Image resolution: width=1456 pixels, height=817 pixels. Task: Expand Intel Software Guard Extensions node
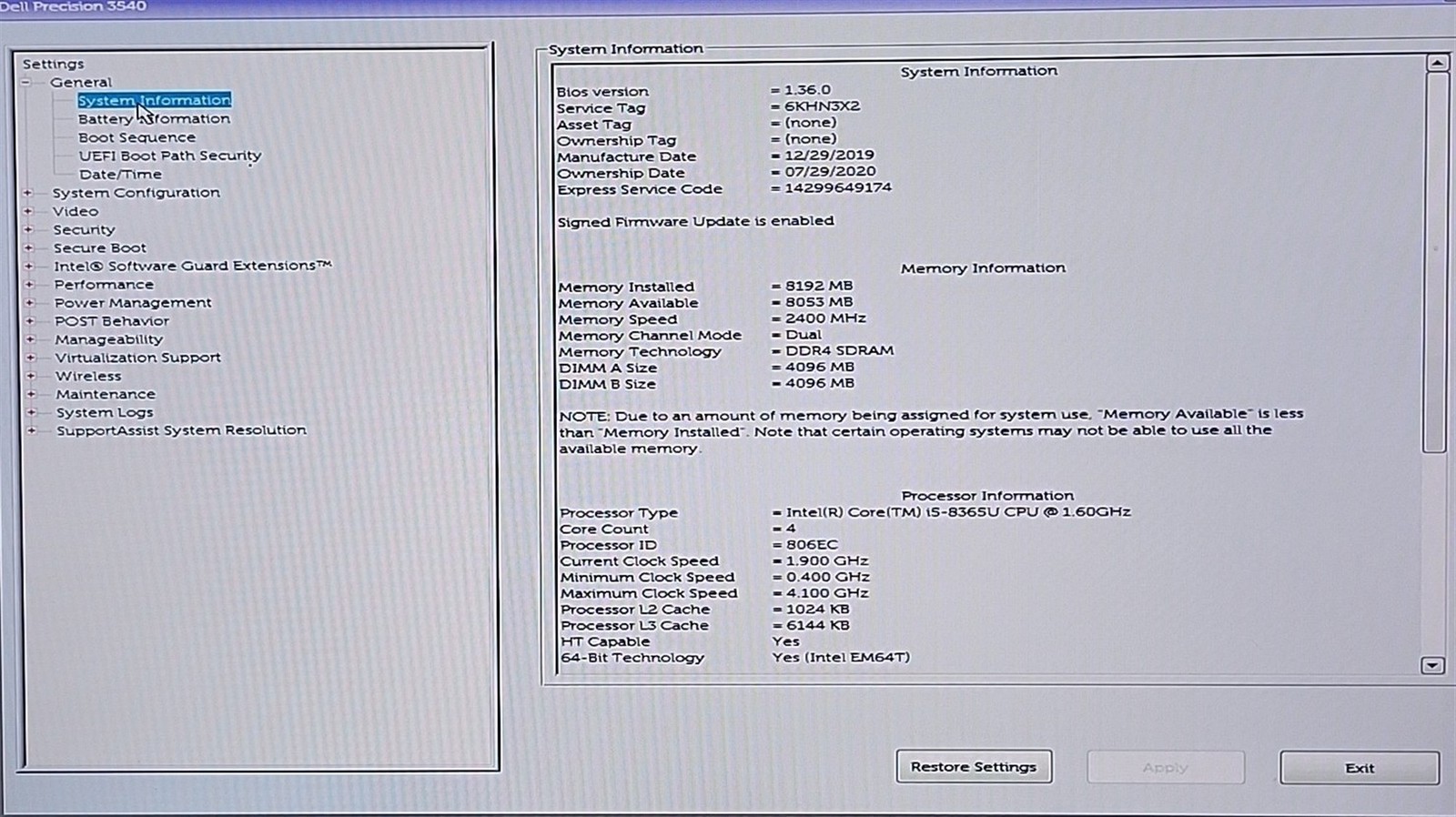click(x=29, y=267)
